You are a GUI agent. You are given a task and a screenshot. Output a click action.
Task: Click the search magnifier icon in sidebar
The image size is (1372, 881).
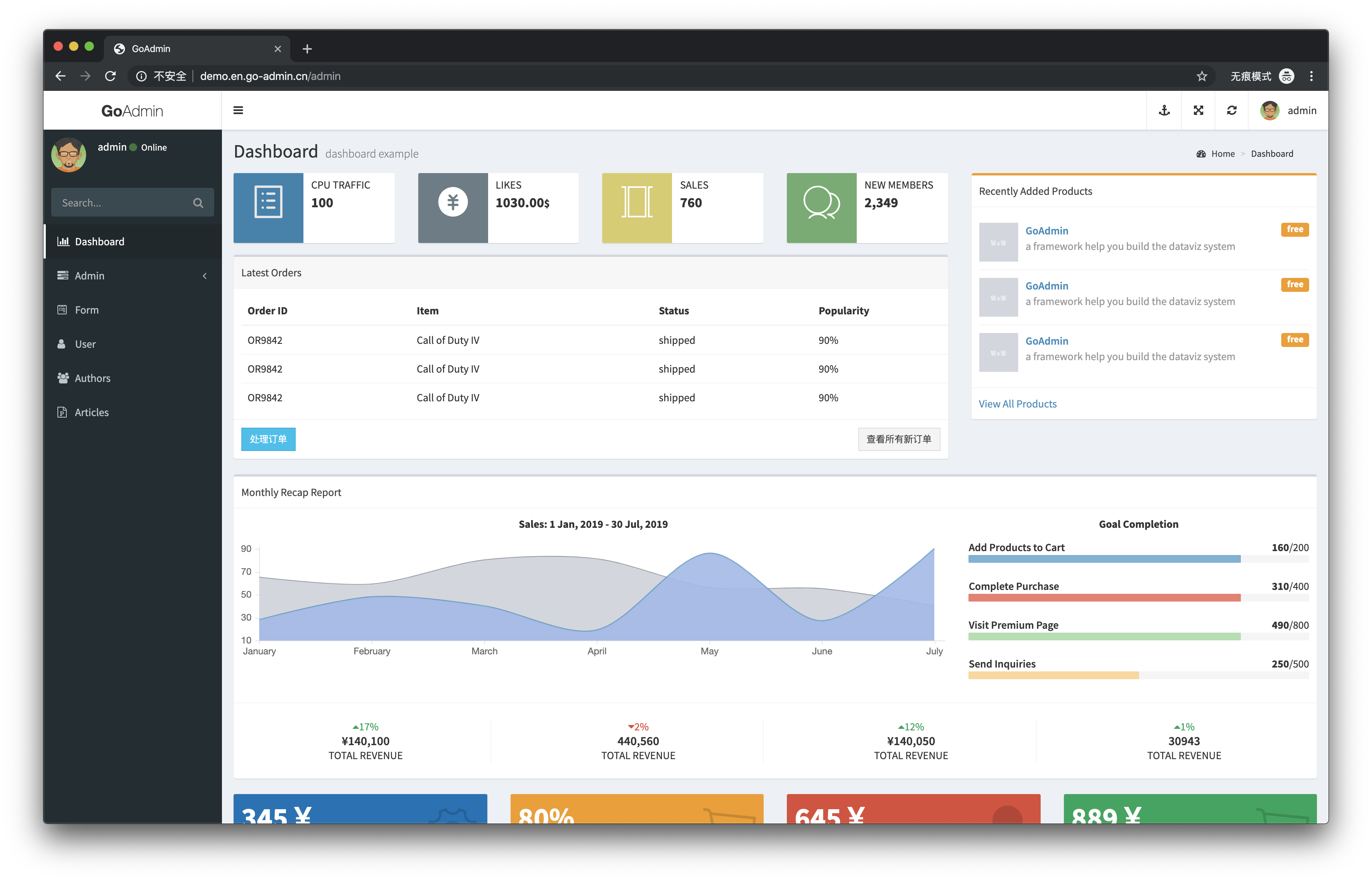[x=198, y=203]
